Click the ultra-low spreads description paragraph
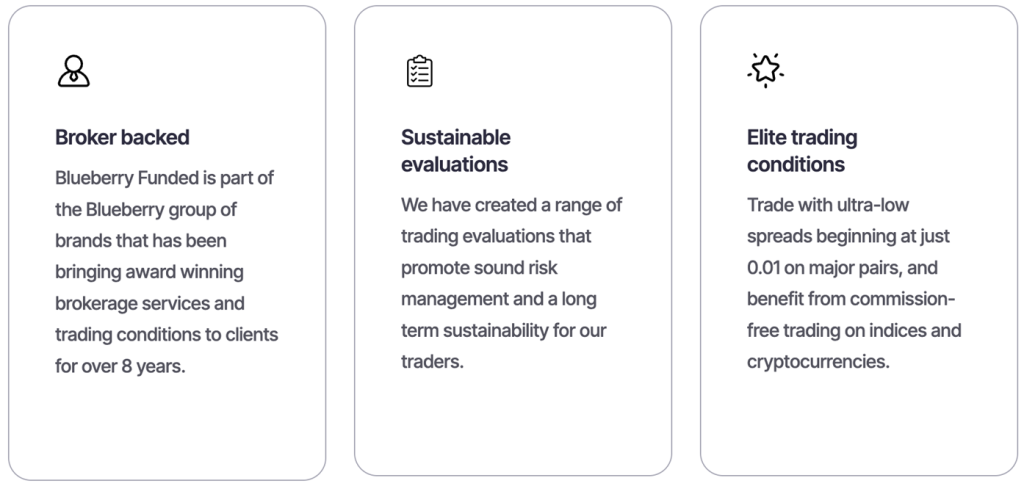The width and height of the screenshot is (1024, 486). click(854, 283)
